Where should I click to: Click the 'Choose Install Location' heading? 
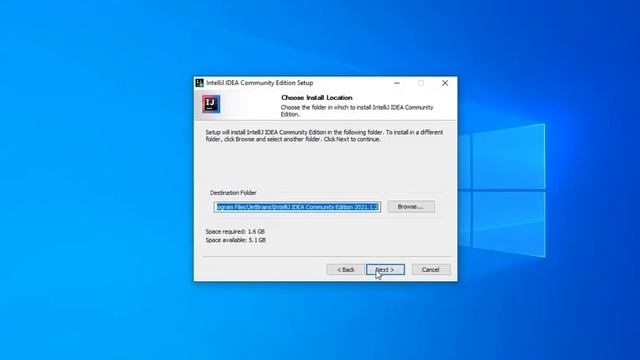pyautogui.click(x=317, y=98)
